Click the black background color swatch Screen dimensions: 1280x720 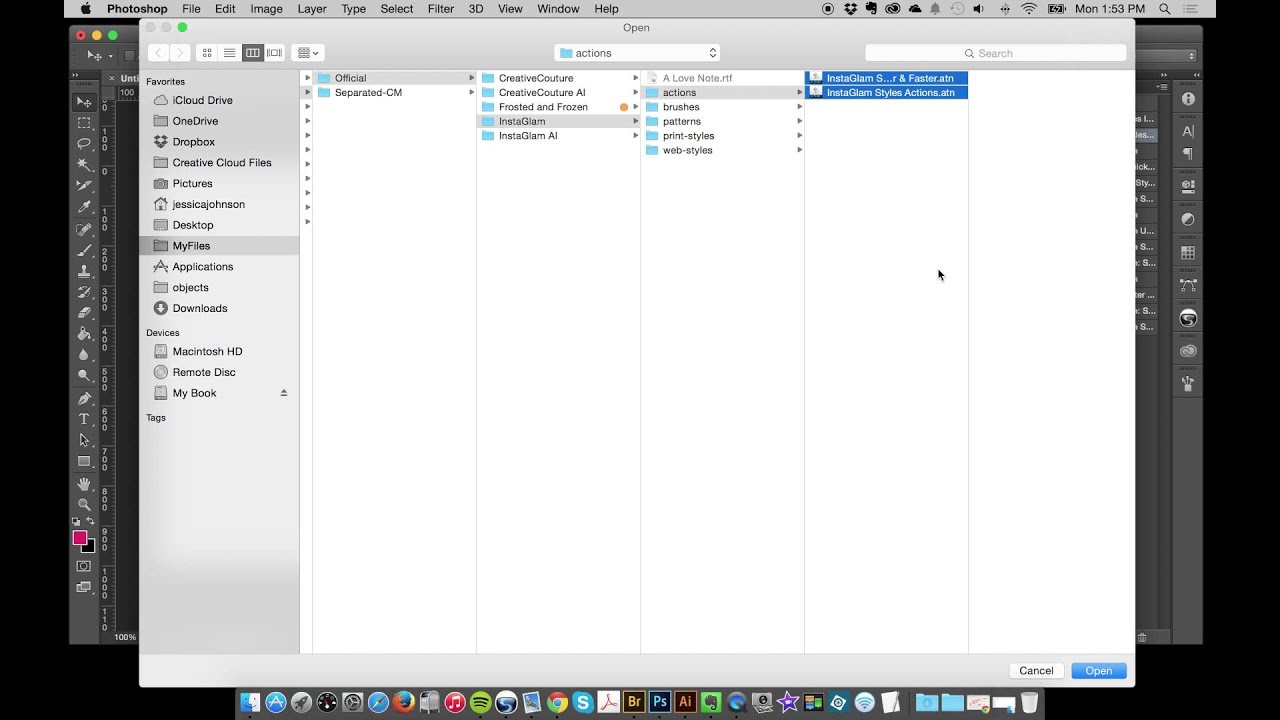pos(91,549)
